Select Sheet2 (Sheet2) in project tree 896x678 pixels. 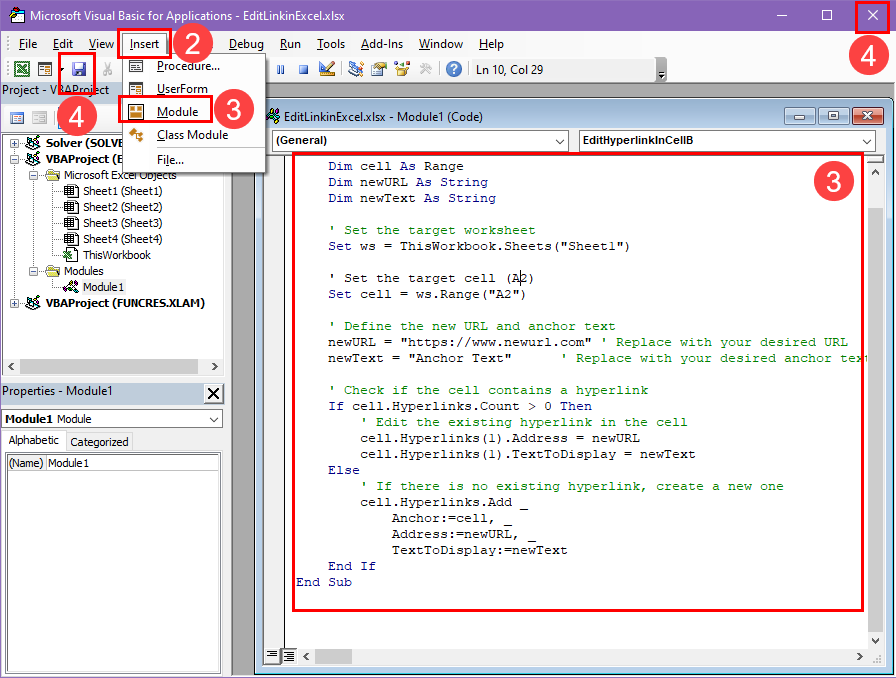click(122, 207)
